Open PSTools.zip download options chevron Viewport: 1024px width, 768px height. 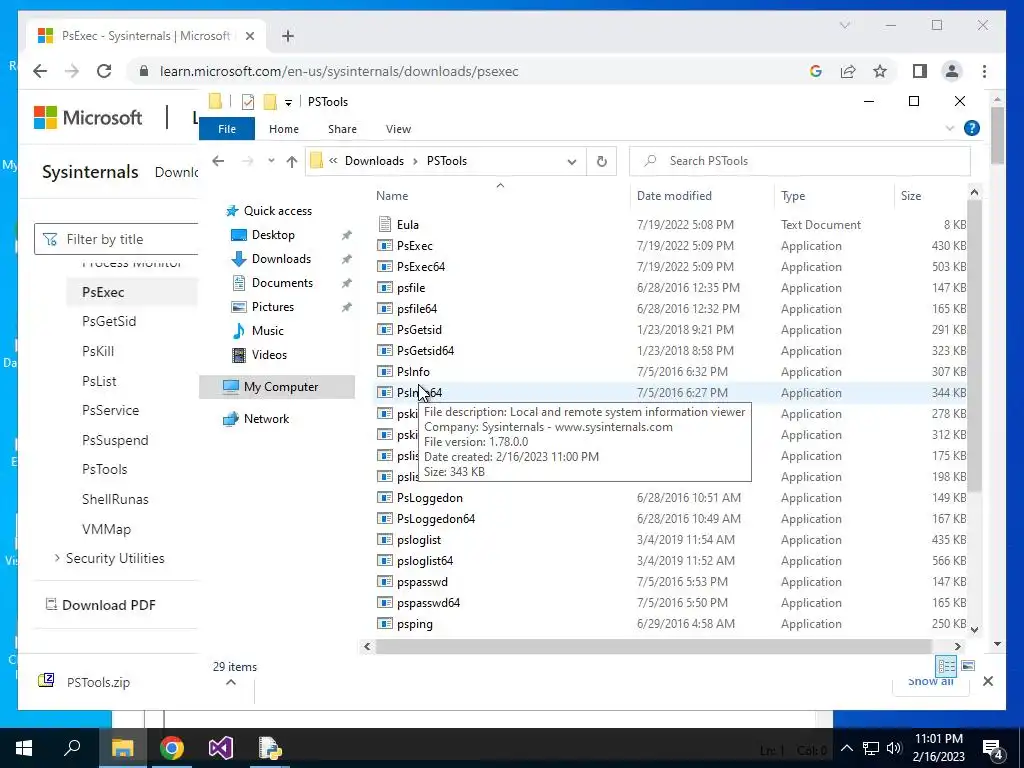[231, 682]
